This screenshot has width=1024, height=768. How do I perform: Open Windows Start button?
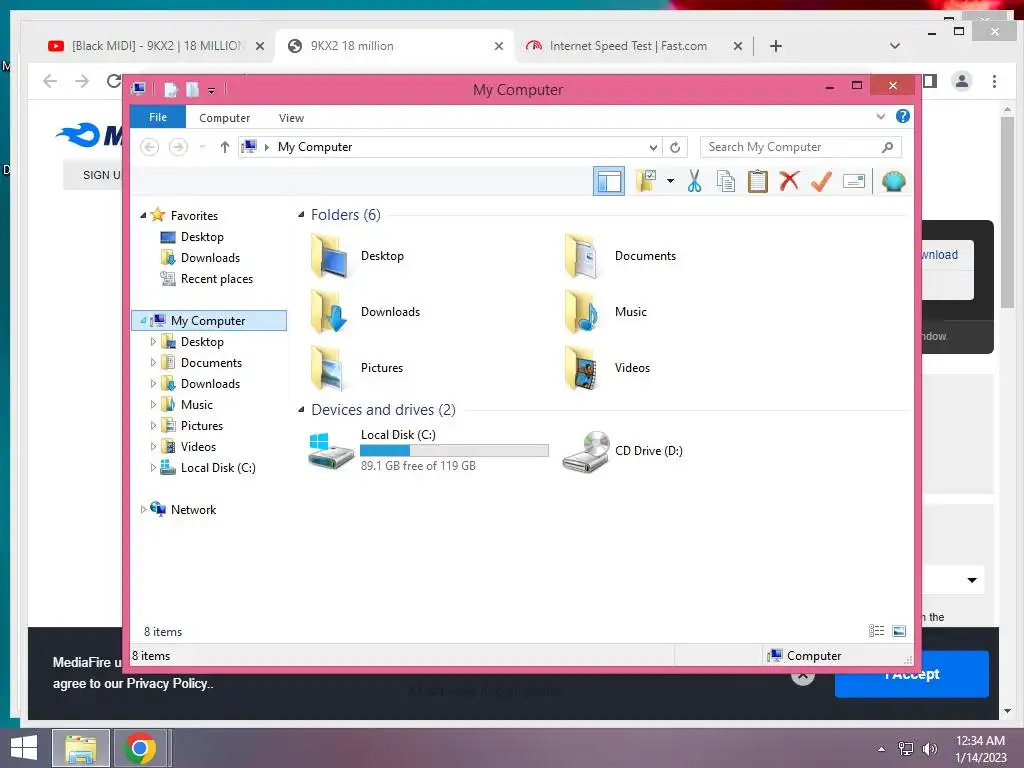24,748
